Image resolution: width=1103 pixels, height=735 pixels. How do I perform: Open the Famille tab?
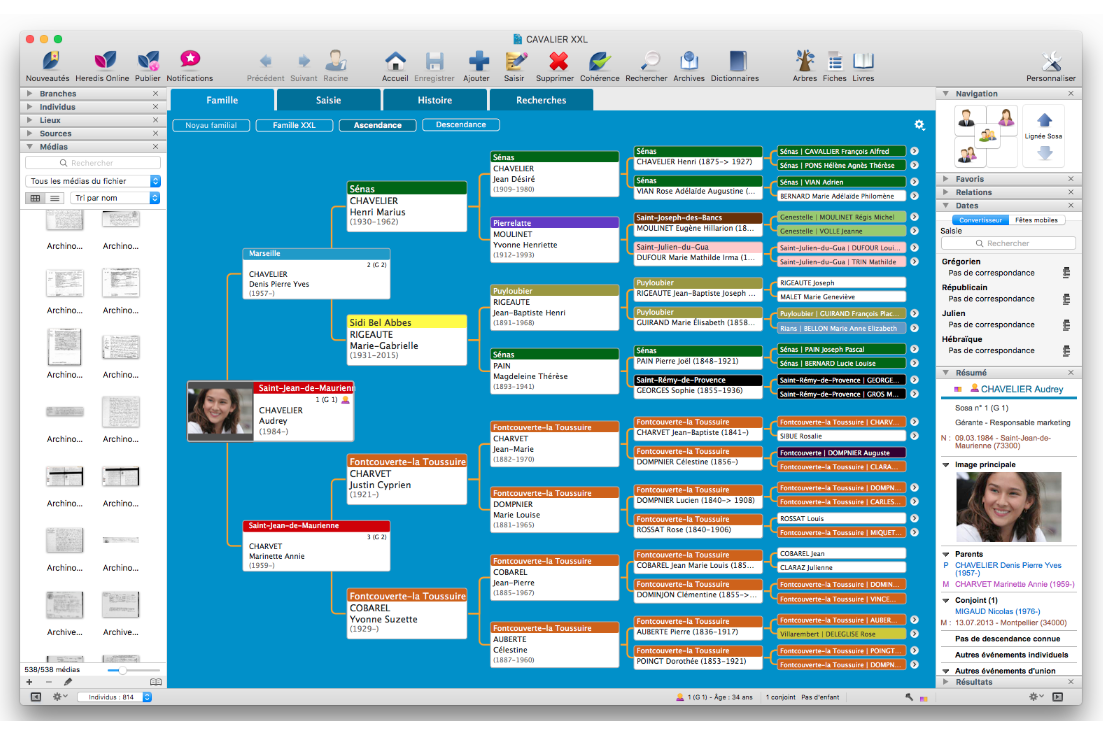point(222,100)
